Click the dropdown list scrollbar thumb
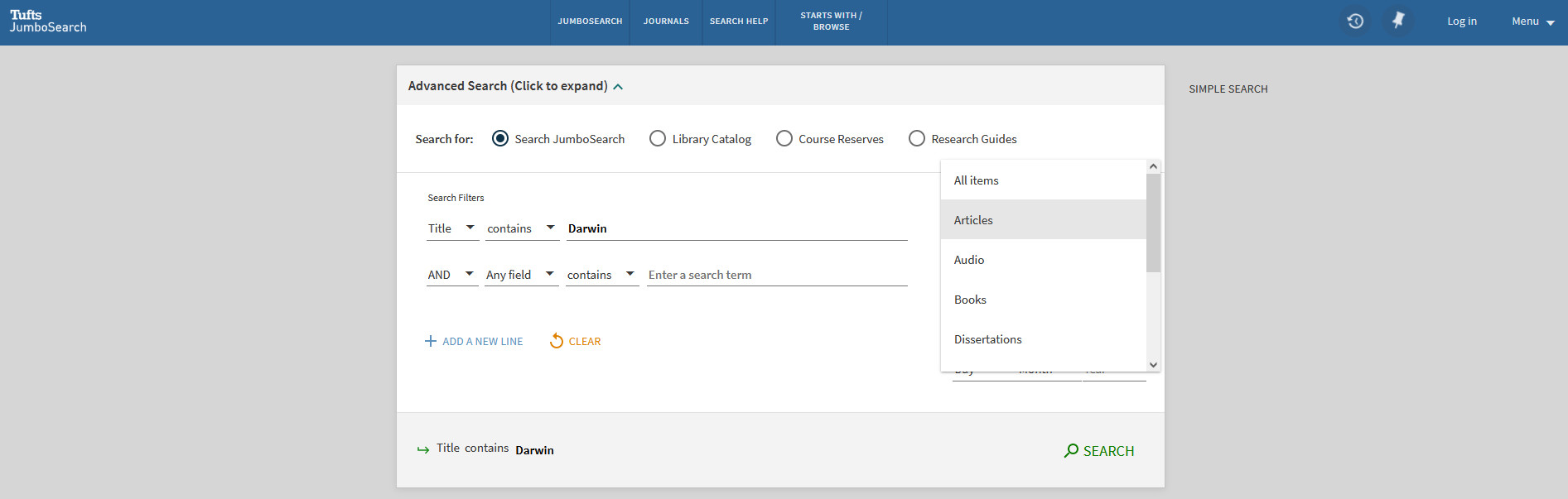 (x=1153, y=223)
